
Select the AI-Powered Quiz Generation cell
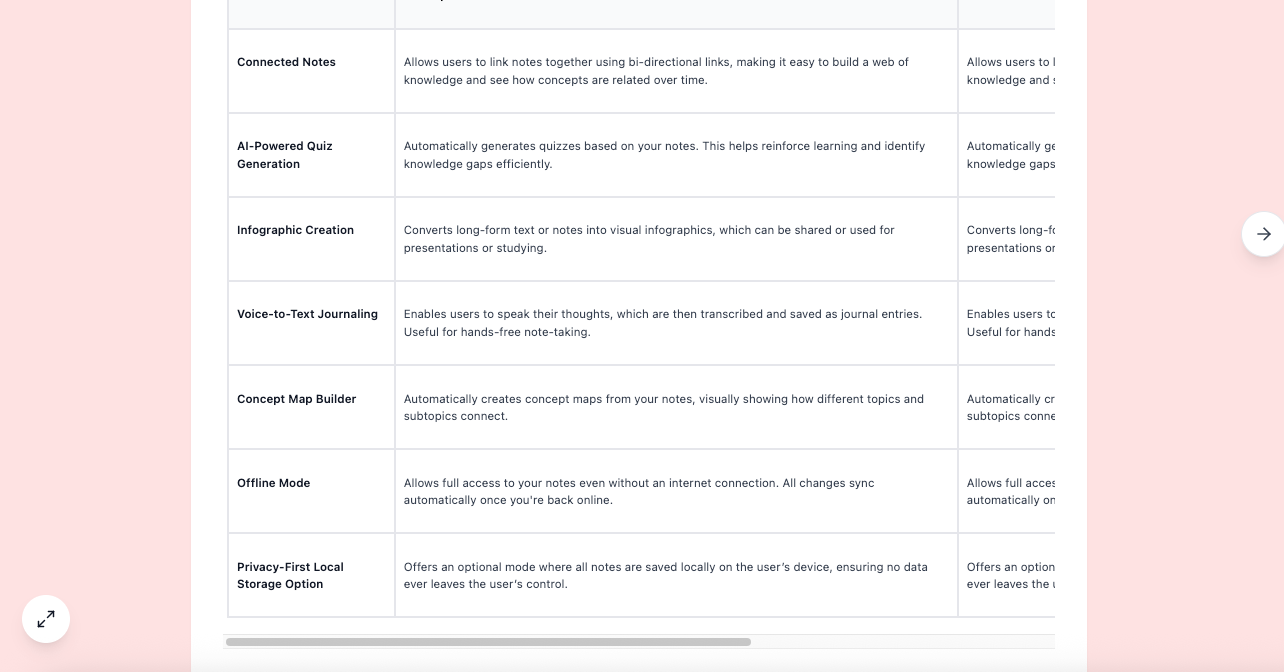[x=311, y=155]
